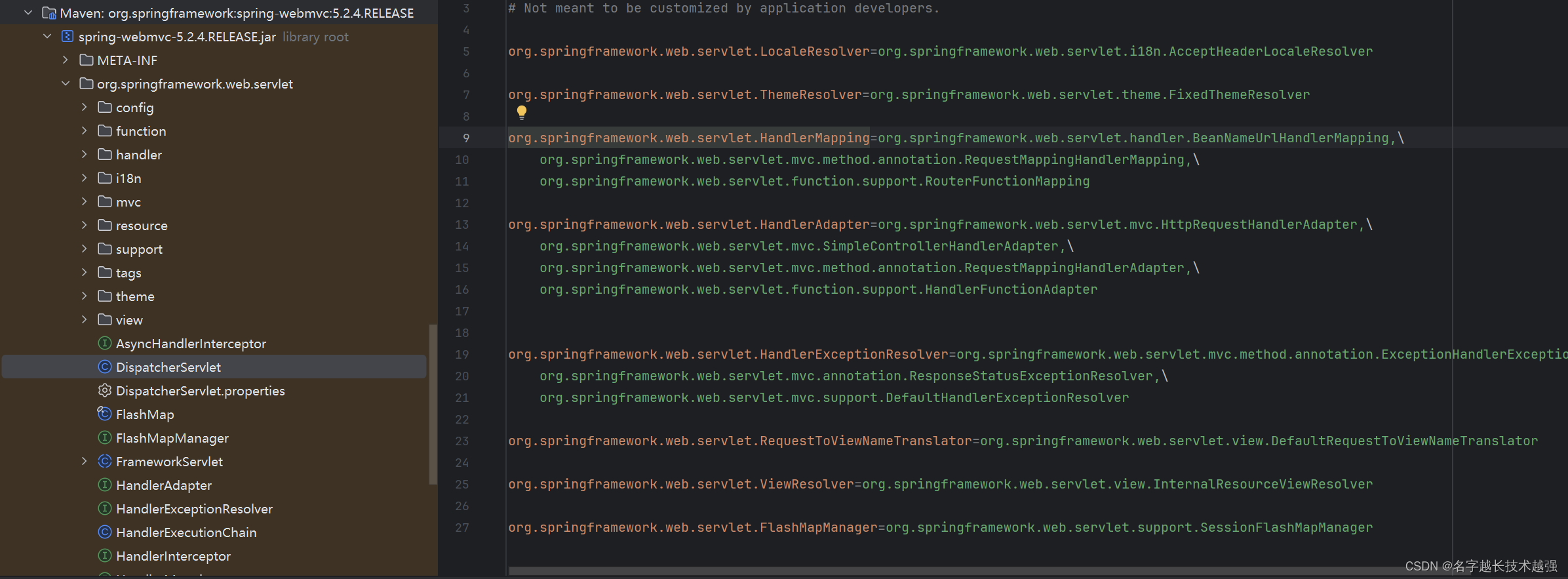Expand the mvc folder

85,202
